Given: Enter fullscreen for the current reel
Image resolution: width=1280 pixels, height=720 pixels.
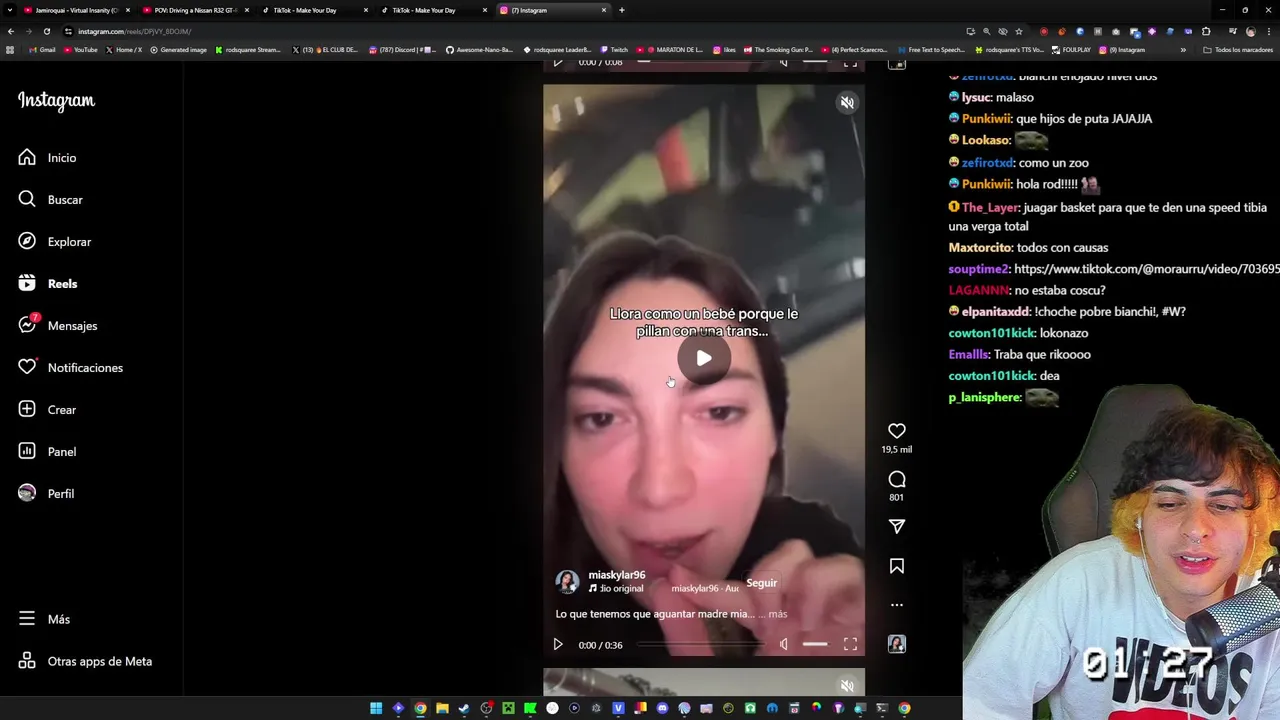Looking at the screenshot, I should (850, 645).
